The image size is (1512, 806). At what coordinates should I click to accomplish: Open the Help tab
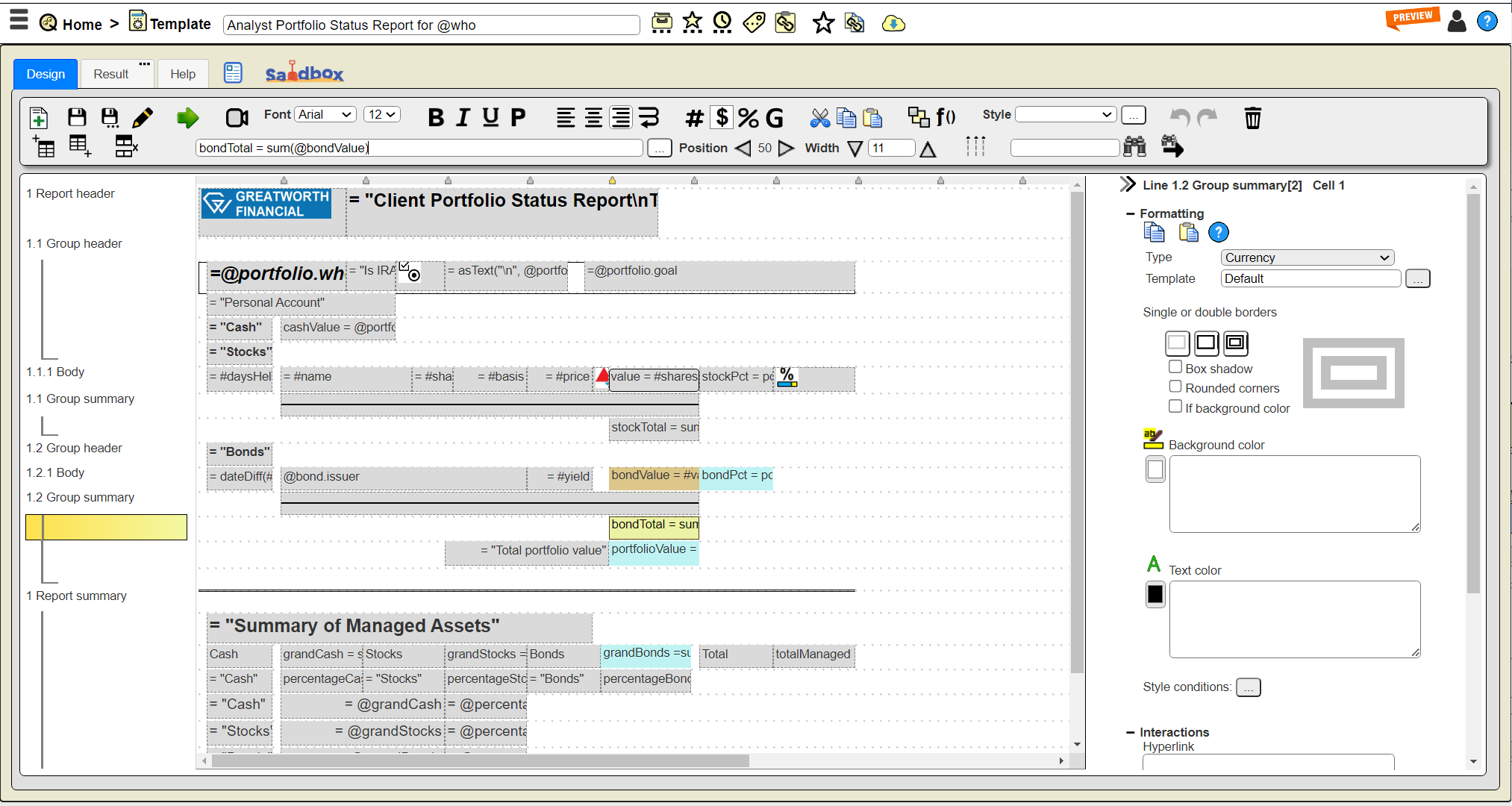click(183, 74)
